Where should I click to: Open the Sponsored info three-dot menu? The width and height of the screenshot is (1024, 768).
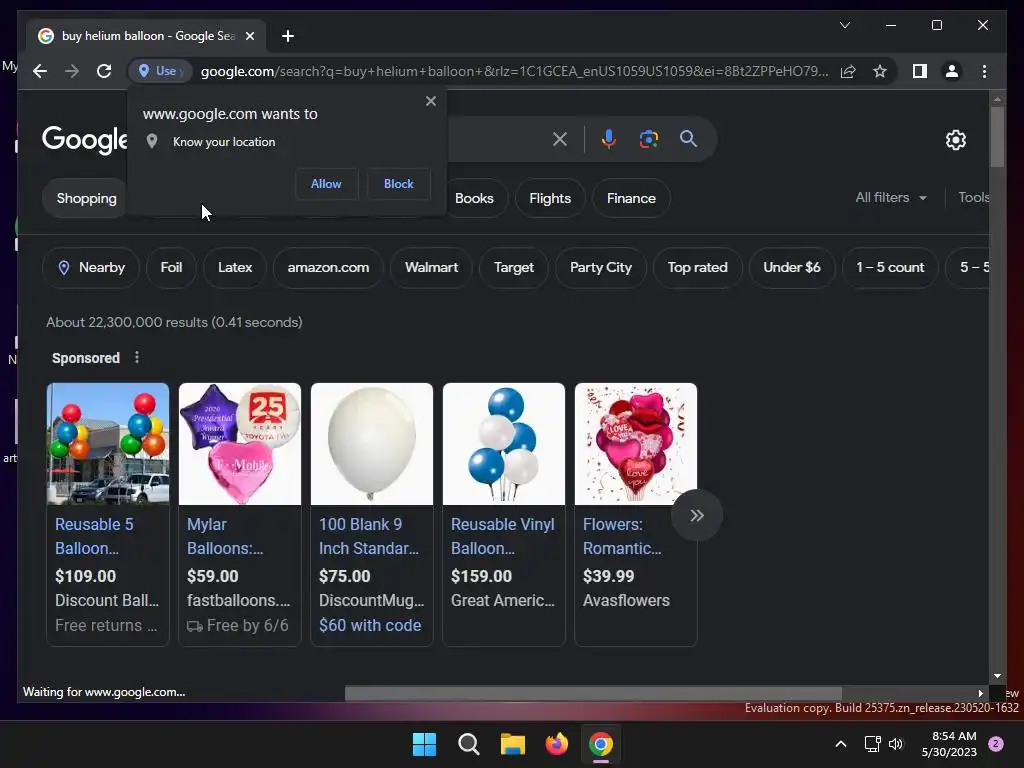pos(136,357)
